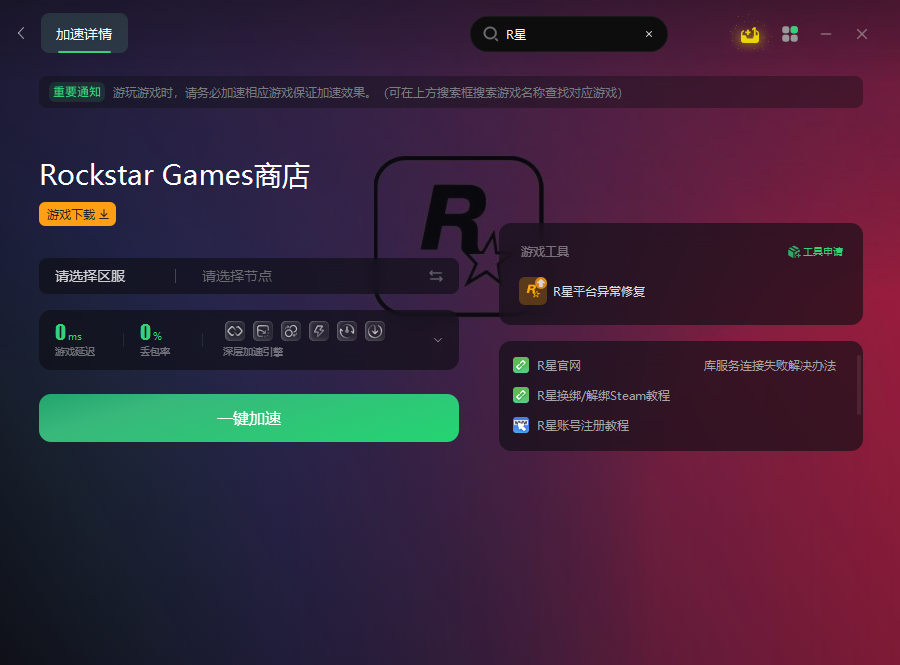900x665 pixels.
Task: Click the 深层加速引擎 label
Action: point(253,352)
